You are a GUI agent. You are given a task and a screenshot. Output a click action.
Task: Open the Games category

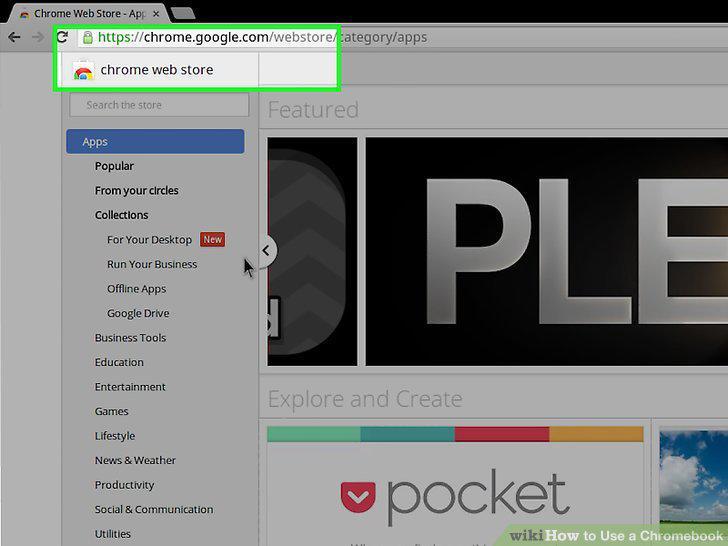click(111, 411)
